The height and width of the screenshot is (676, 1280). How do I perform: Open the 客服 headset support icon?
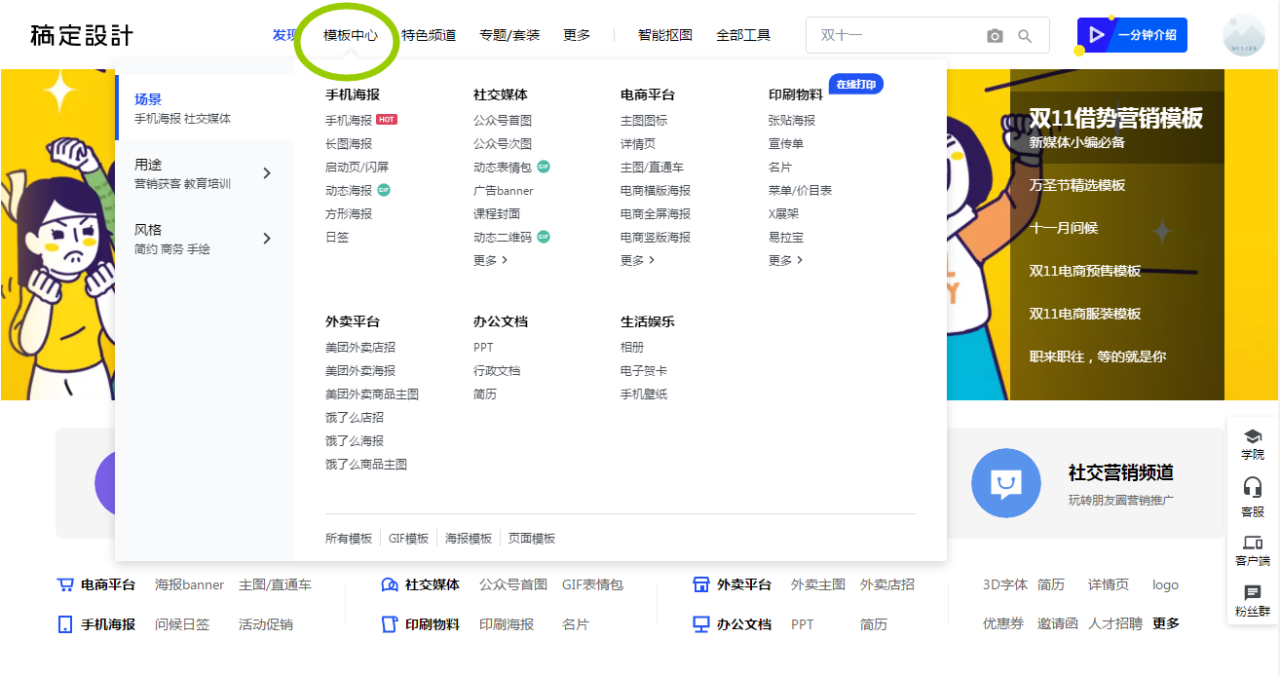[x=1252, y=495]
